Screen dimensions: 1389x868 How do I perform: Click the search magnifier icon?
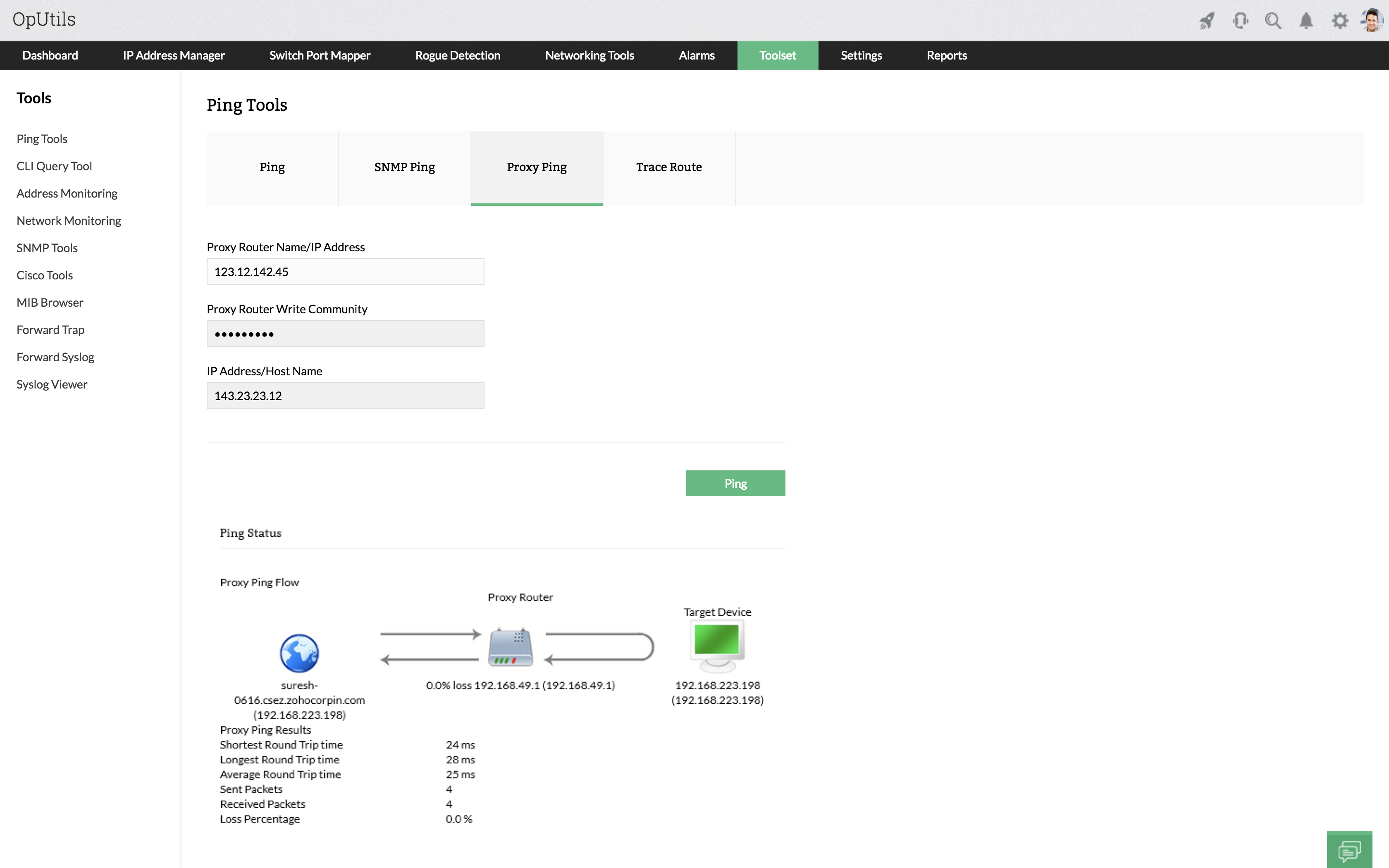point(1272,21)
